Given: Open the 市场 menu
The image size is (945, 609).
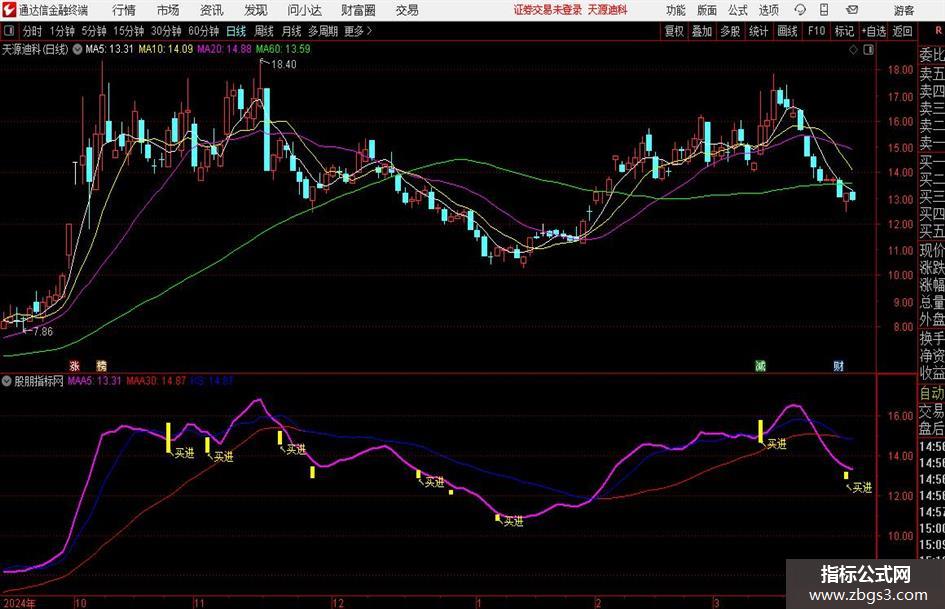Looking at the screenshot, I should coord(168,10).
